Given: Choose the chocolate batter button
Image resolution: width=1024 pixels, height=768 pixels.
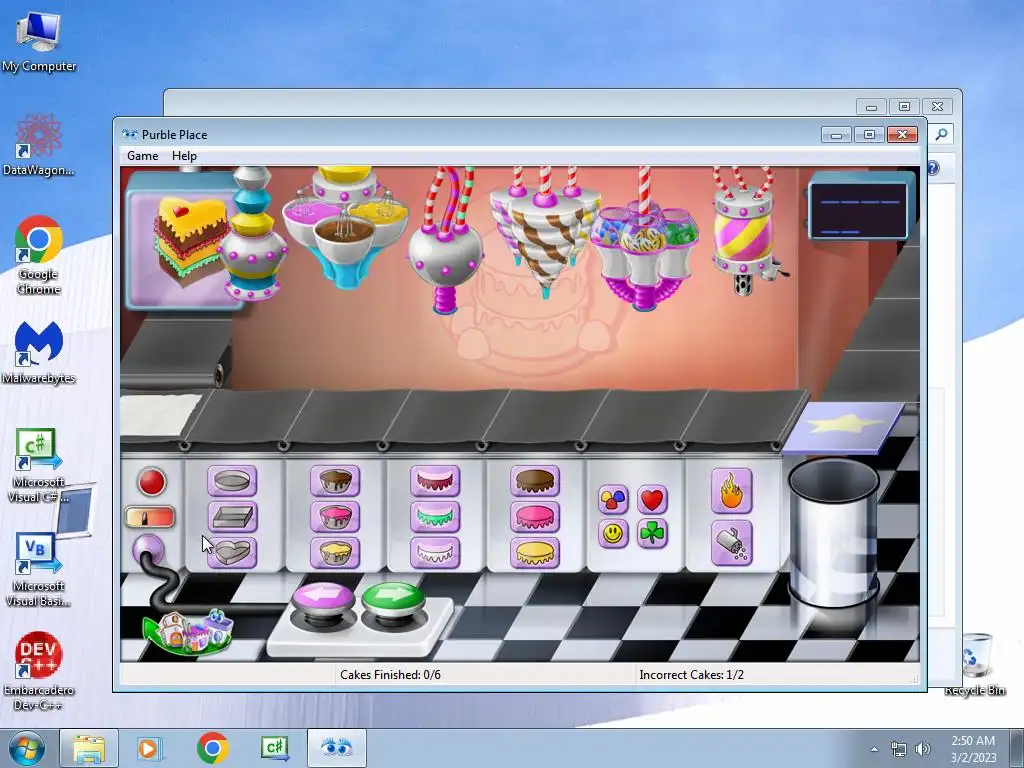Looking at the screenshot, I should 335,481.
